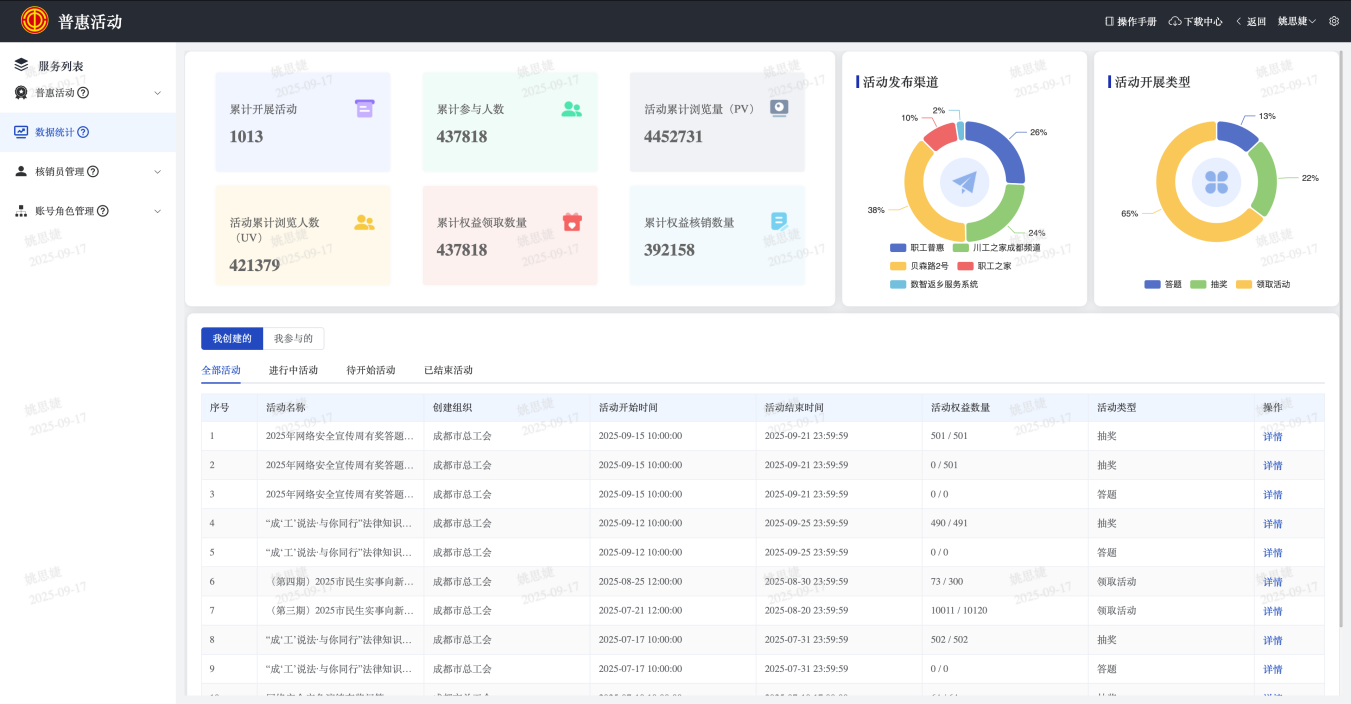Expand the 普惠活动 sidebar menu

coord(157,93)
